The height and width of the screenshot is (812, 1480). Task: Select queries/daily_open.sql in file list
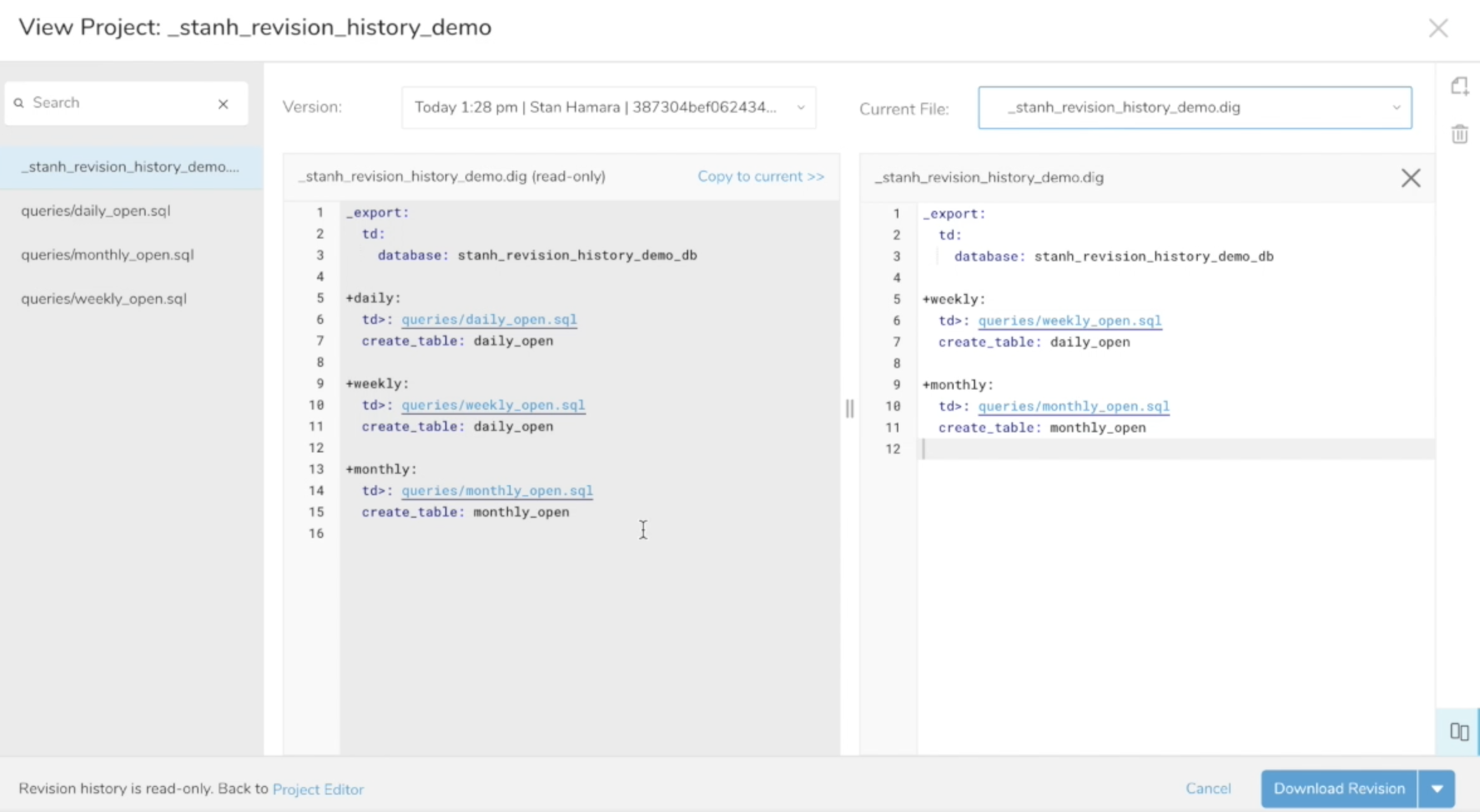click(96, 211)
